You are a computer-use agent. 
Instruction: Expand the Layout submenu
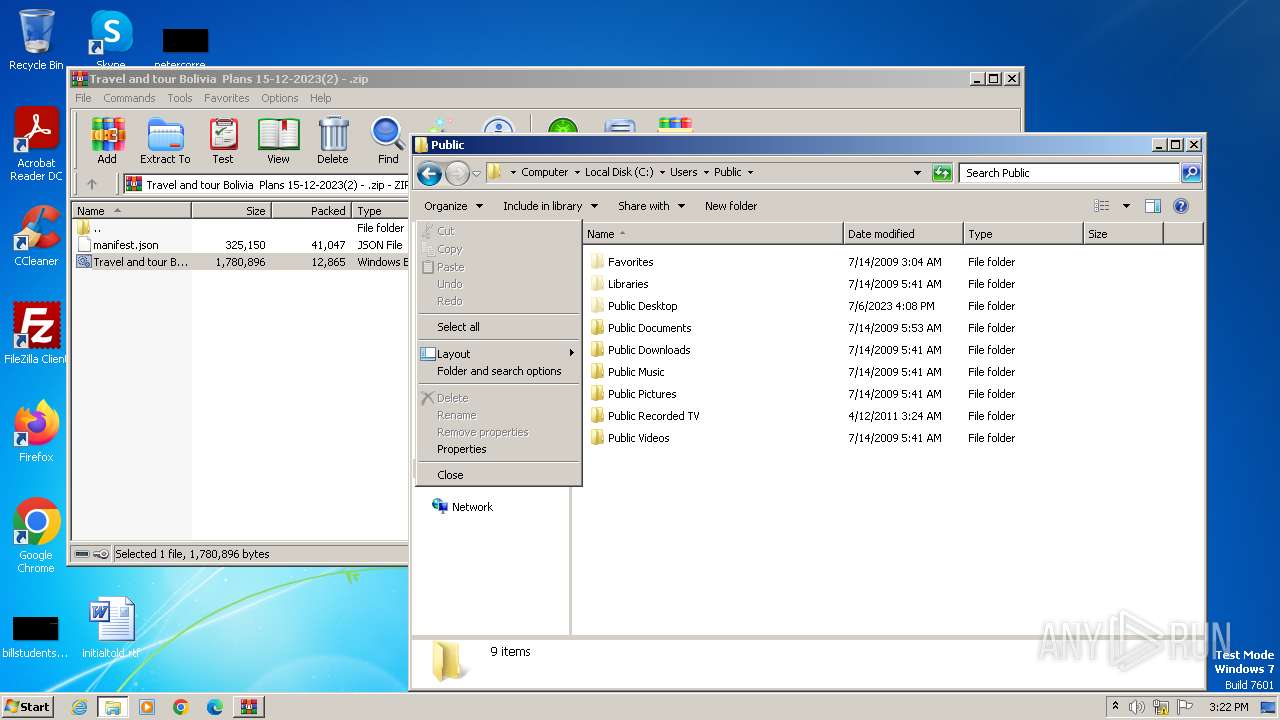point(498,354)
